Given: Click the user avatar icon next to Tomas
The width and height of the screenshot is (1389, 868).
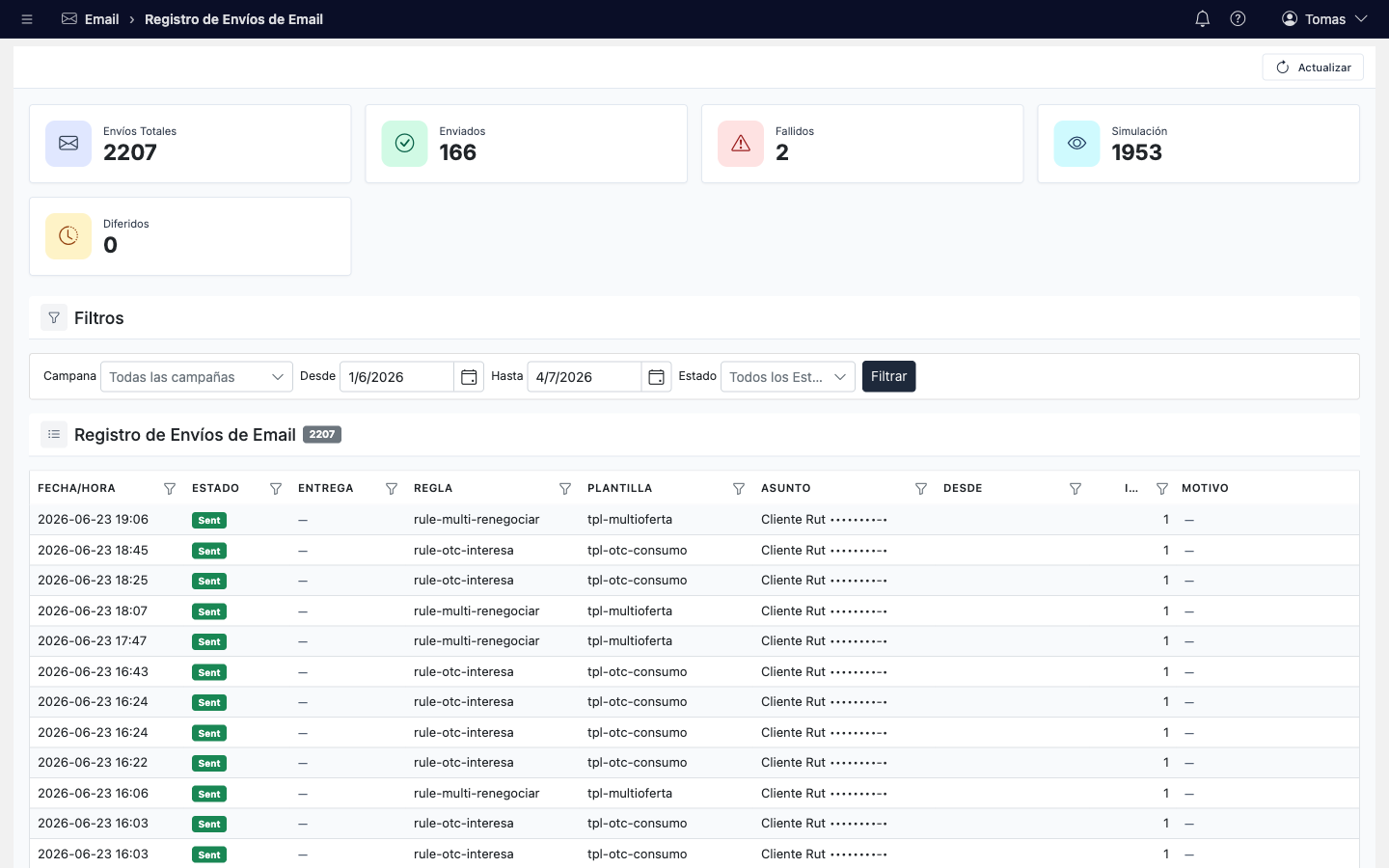Looking at the screenshot, I should tap(1289, 19).
